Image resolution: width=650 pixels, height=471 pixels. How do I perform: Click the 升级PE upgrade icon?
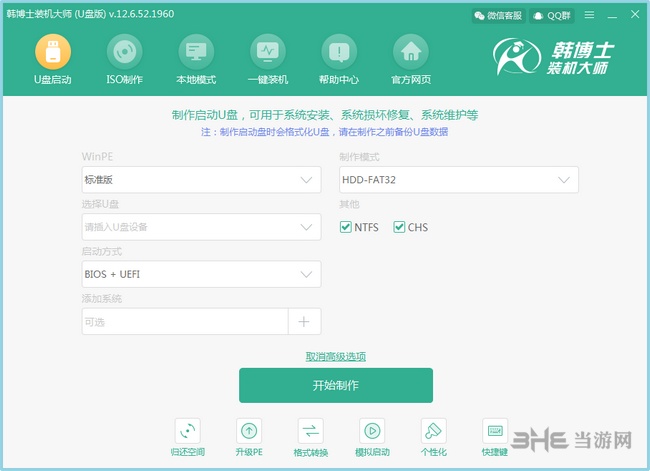click(x=249, y=431)
